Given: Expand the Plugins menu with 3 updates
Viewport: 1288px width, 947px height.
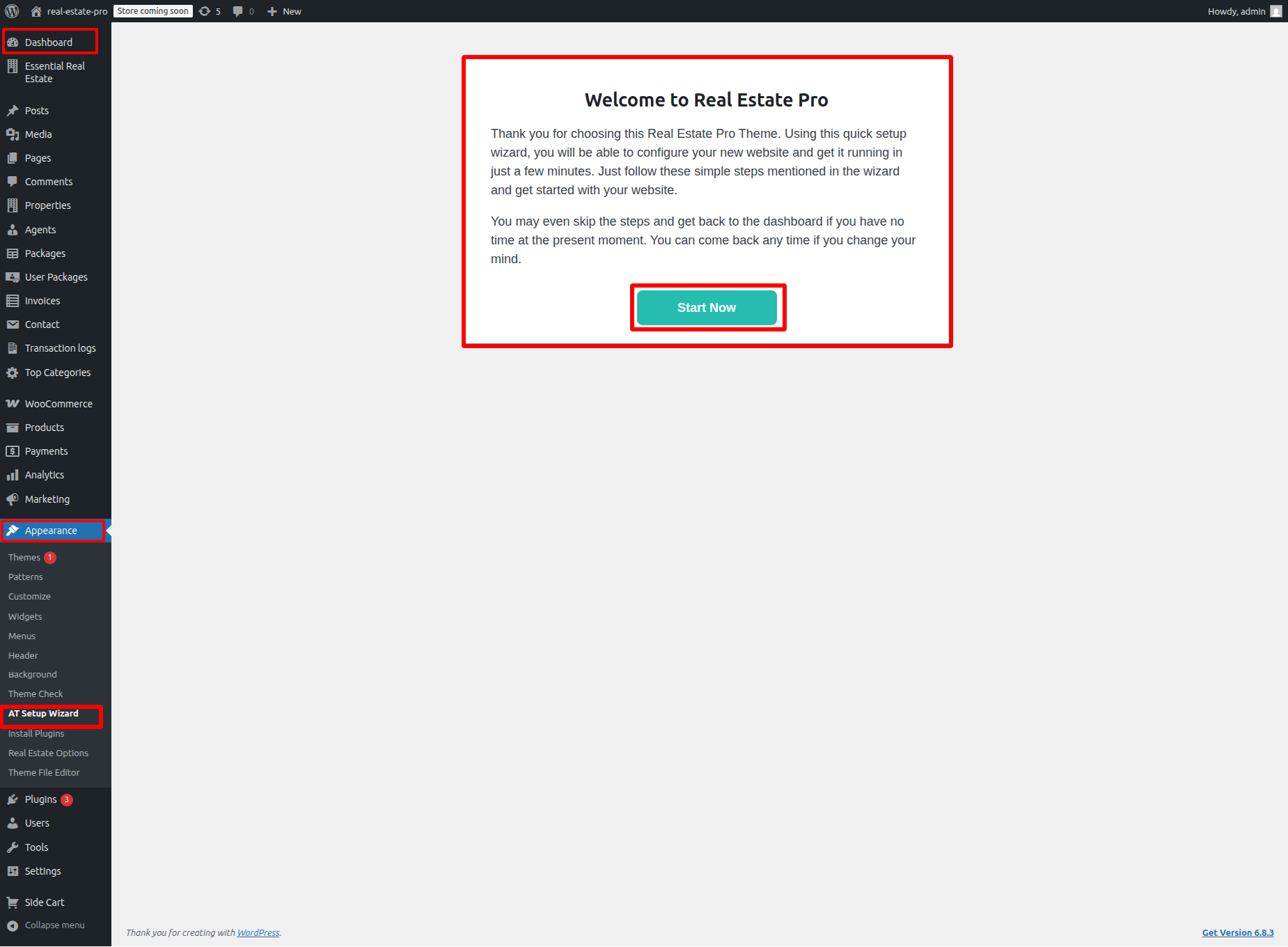Looking at the screenshot, I should [x=41, y=799].
